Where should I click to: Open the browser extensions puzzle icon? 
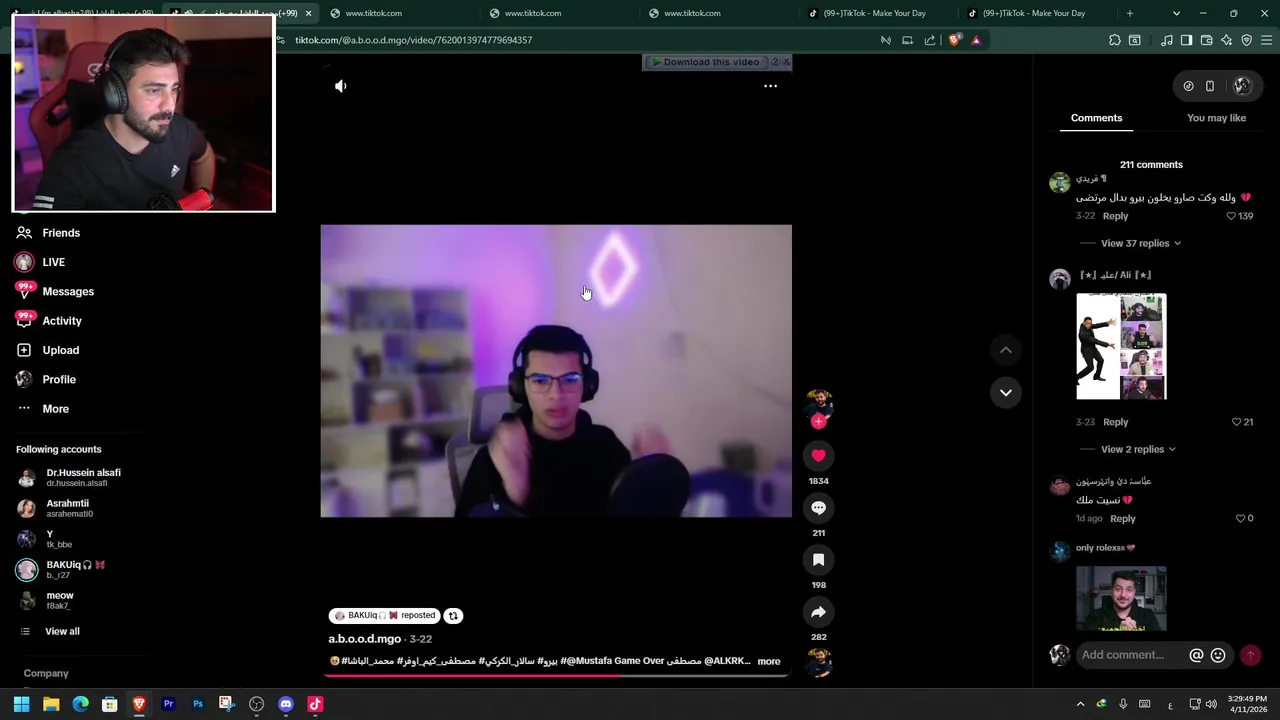point(1114,40)
